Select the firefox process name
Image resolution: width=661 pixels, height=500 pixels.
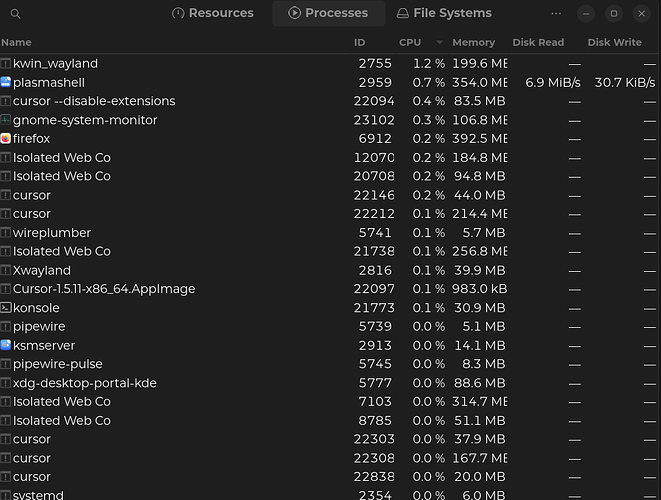[x=32, y=139]
